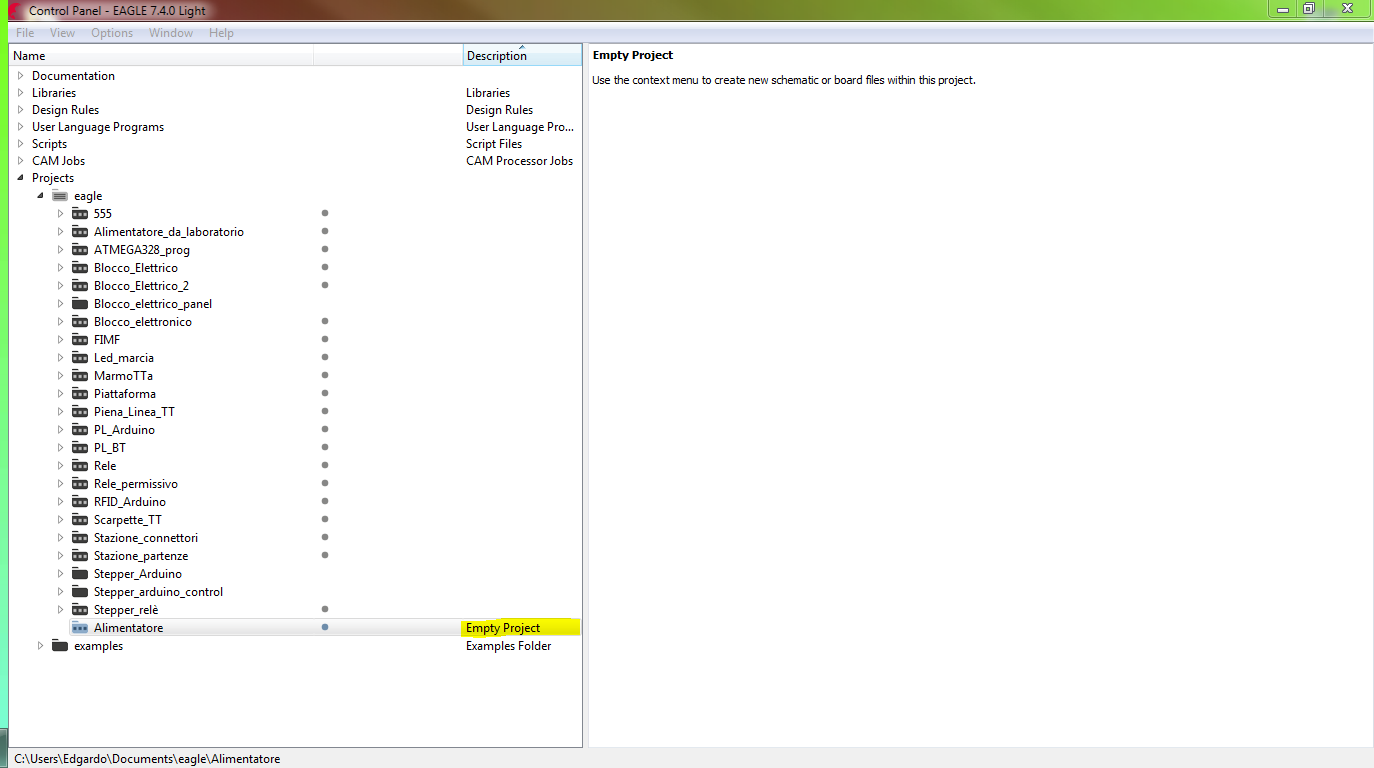Click the FIMF project icon
The height and width of the screenshot is (768, 1374).
(x=80, y=340)
